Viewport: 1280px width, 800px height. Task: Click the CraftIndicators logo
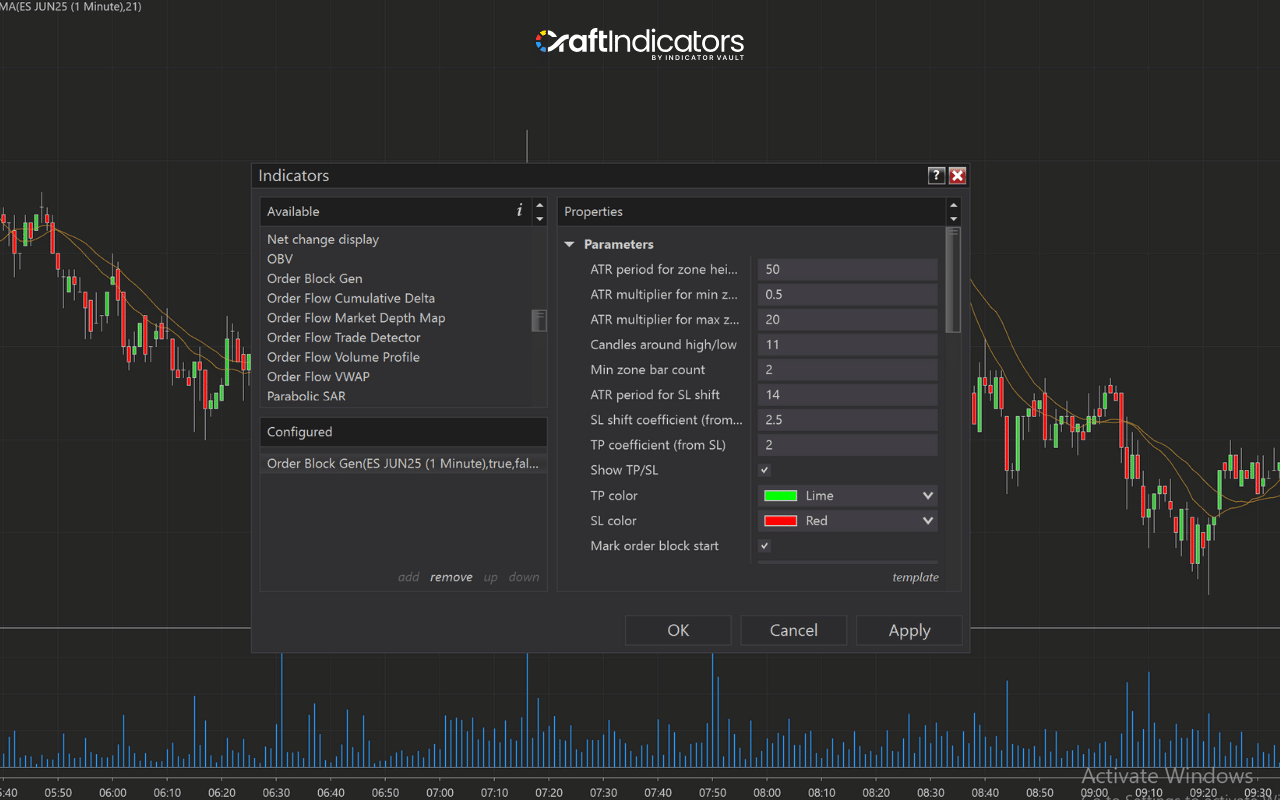(639, 43)
